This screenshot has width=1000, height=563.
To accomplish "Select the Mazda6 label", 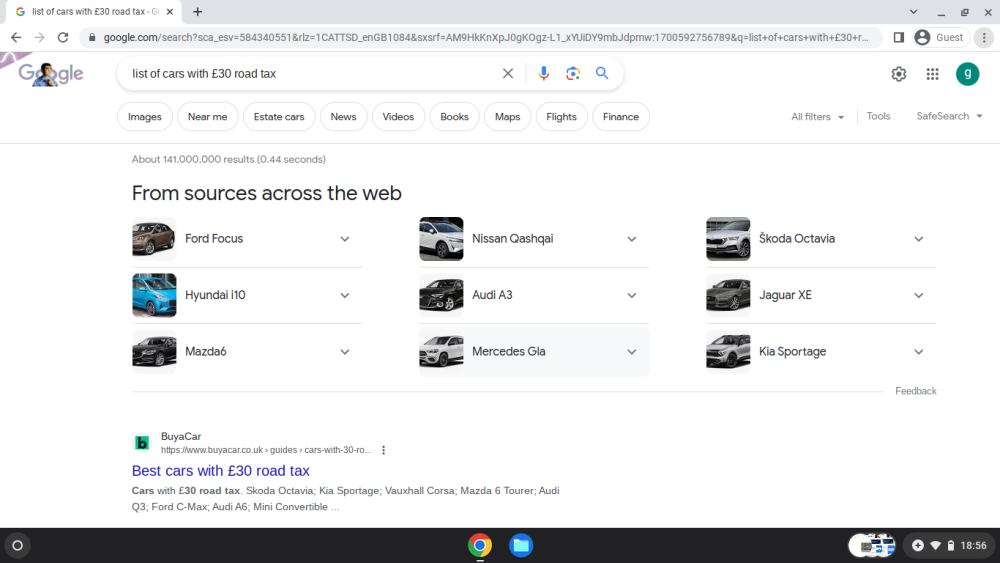I will [205, 351].
